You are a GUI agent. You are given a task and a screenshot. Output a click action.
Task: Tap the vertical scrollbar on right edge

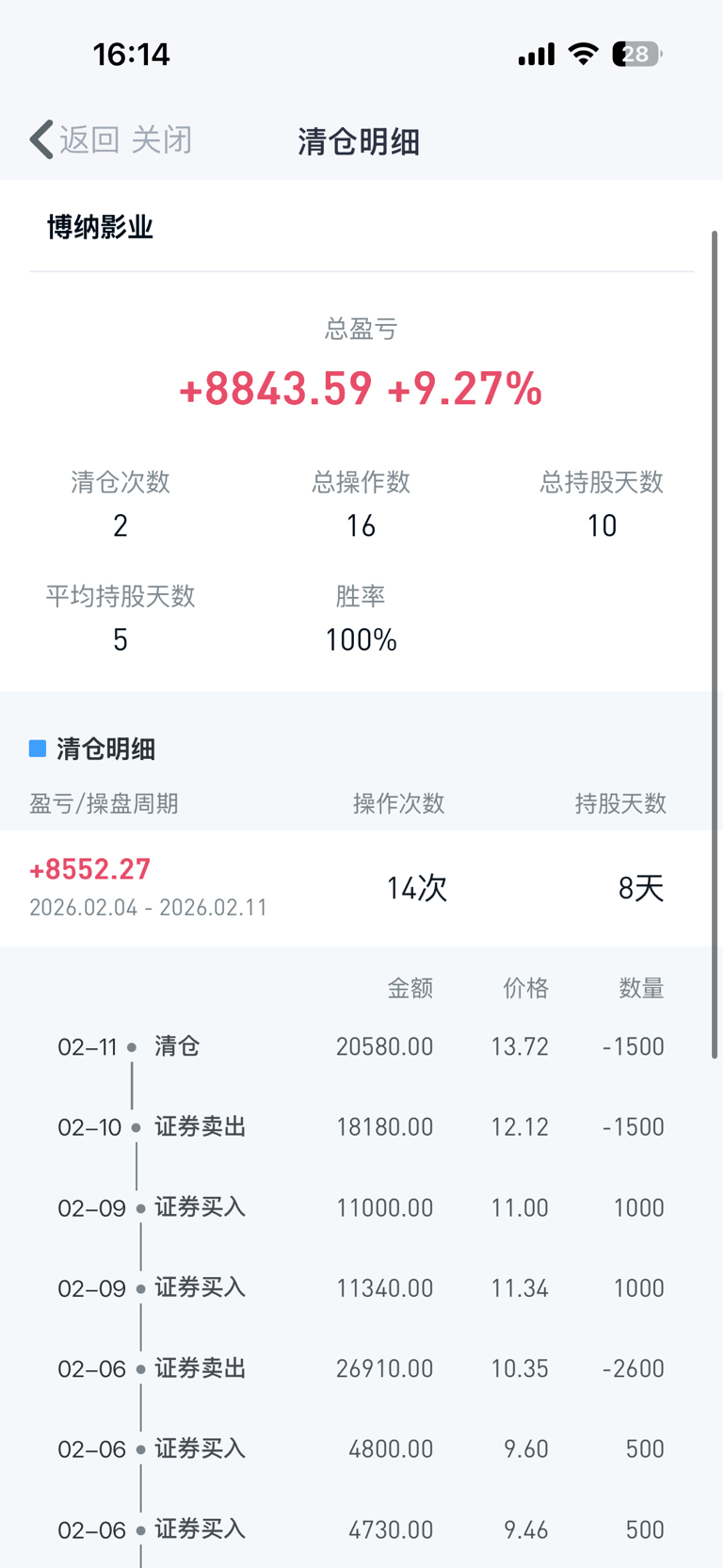715,645
